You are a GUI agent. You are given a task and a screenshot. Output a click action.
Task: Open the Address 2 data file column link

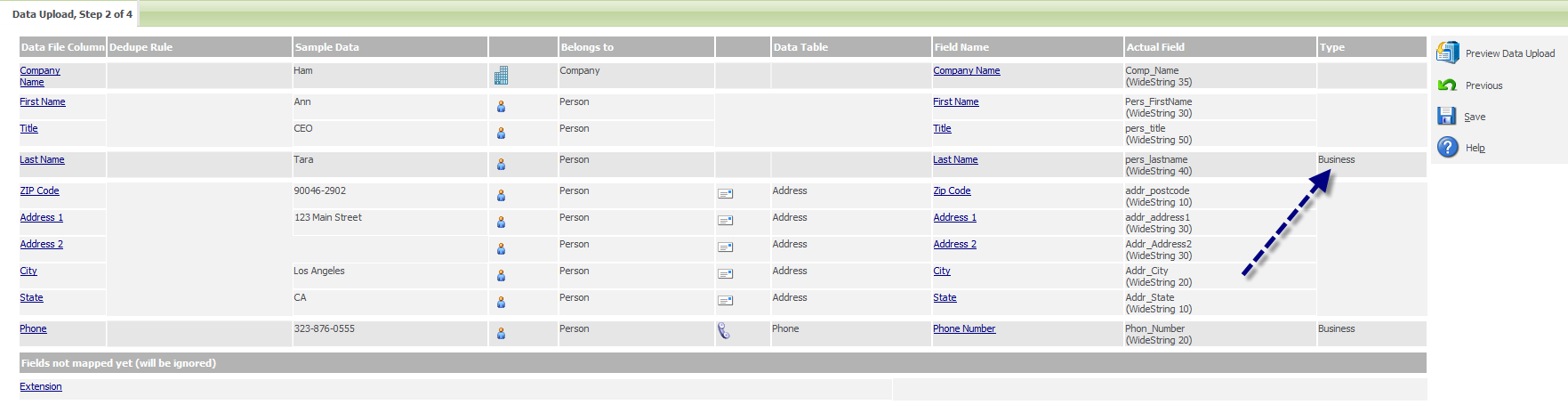[41, 244]
